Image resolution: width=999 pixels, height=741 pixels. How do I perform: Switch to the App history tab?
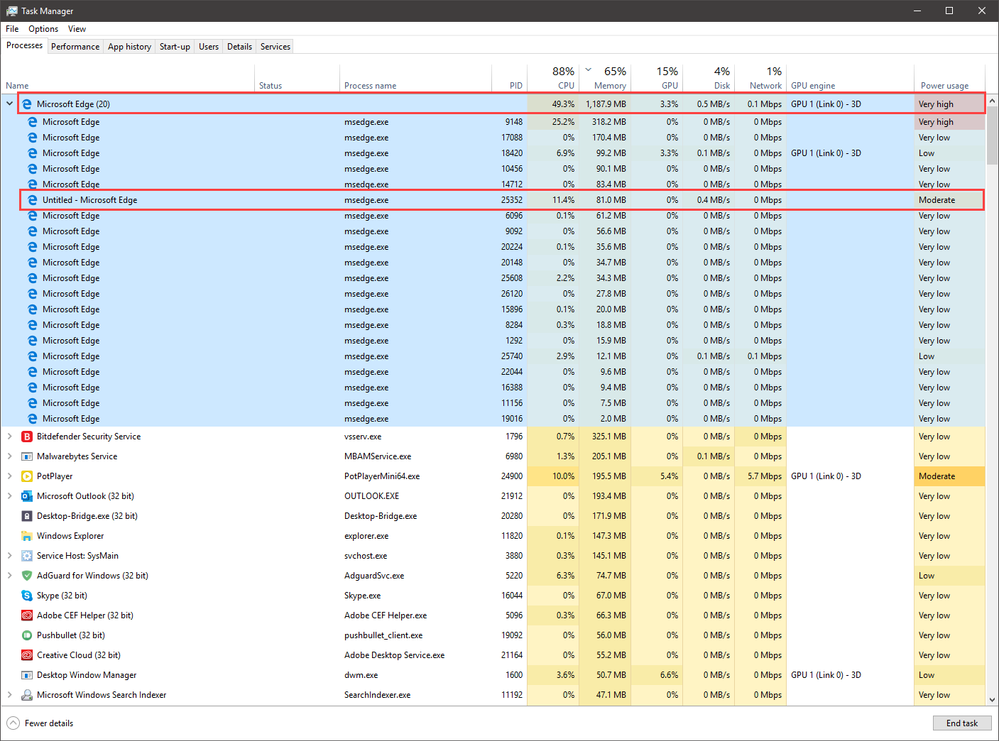[x=129, y=47]
